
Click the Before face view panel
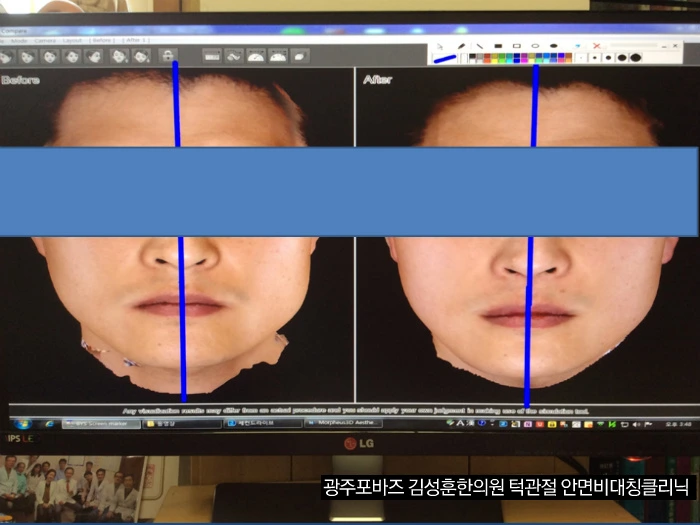pyautogui.click(x=176, y=234)
